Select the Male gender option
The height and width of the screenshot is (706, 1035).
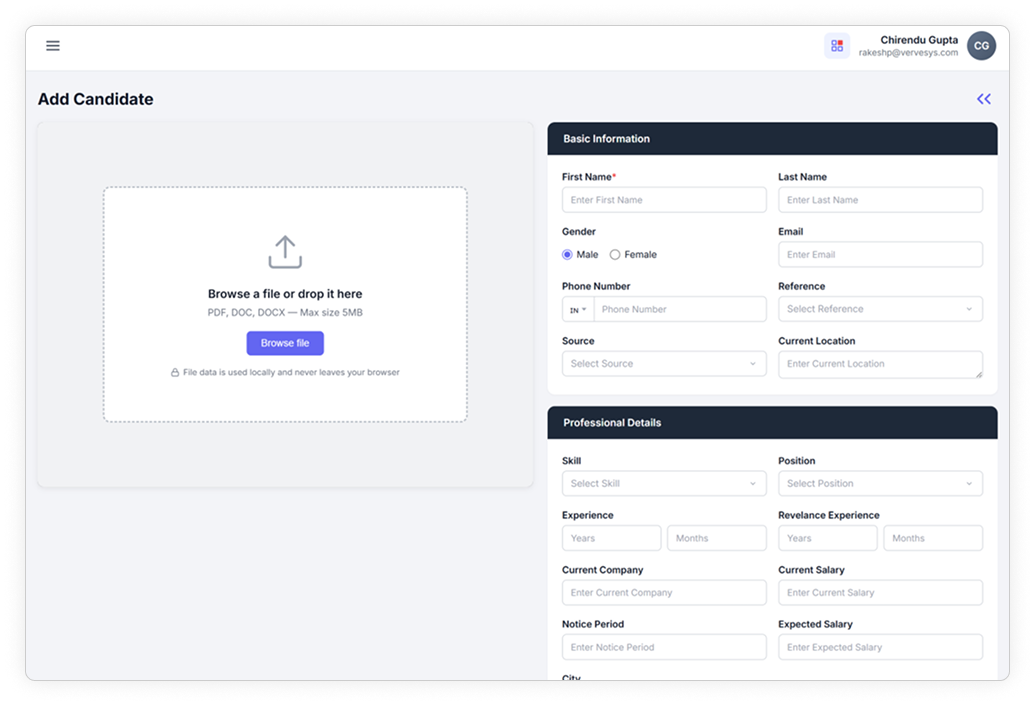(x=567, y=255)
